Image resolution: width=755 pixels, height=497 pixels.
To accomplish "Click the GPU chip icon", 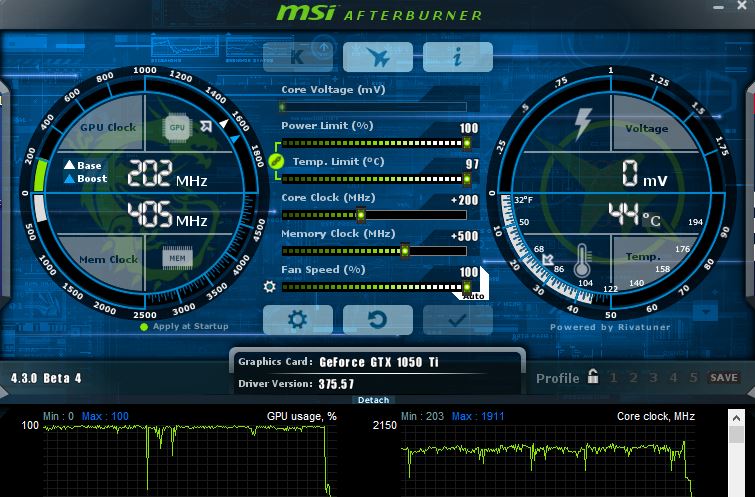I will 177,127.
